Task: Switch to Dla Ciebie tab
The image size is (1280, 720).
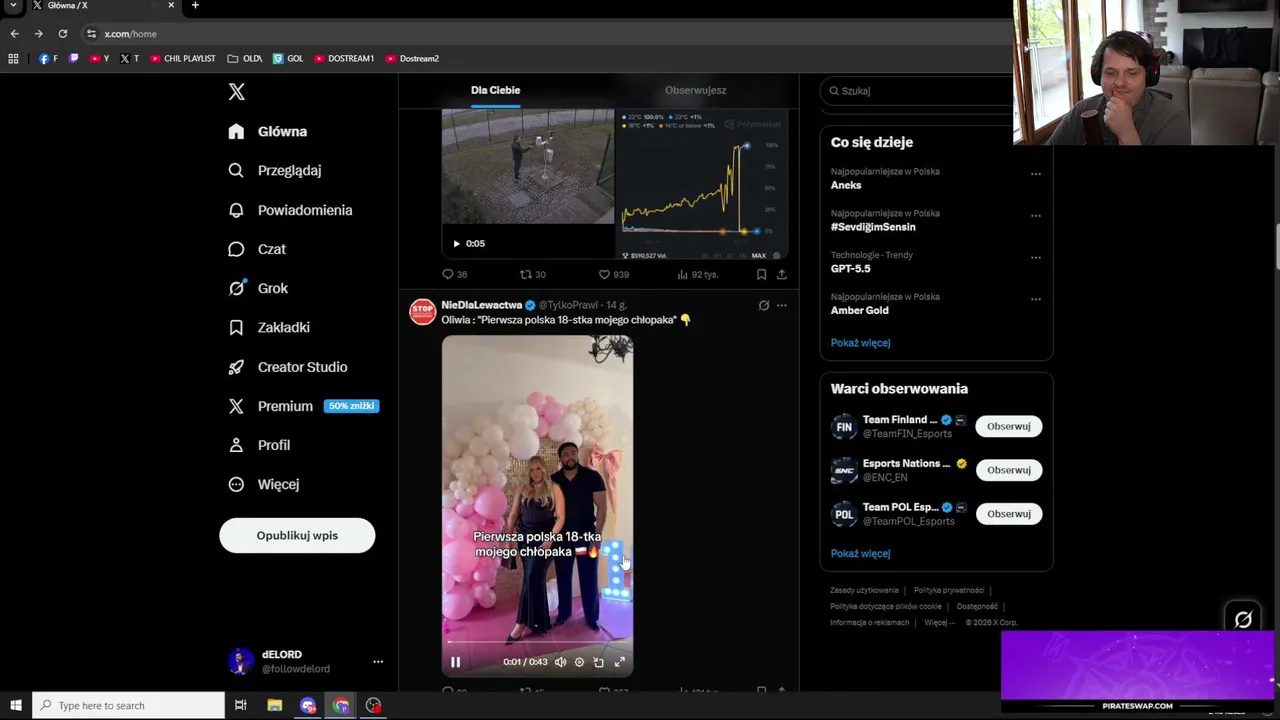Action: (496, 90)
